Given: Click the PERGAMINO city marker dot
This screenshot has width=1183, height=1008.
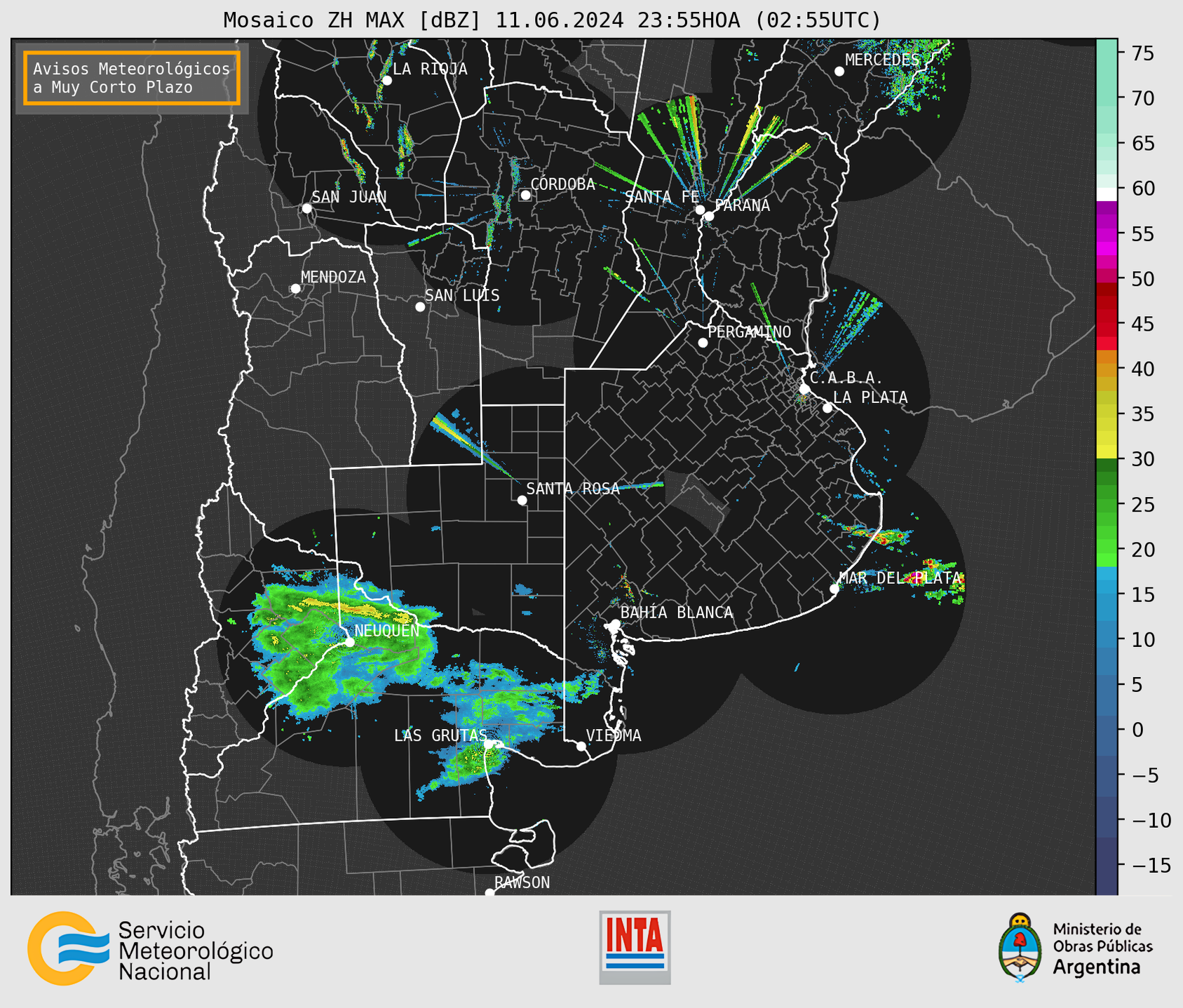Looking at the screenshot, I should point(703,343).
